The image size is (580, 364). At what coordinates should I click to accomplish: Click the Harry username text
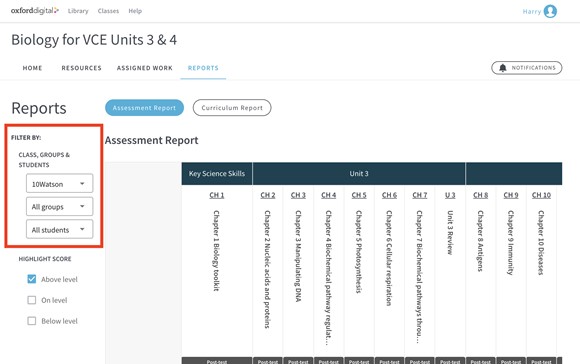pos(532,11)
